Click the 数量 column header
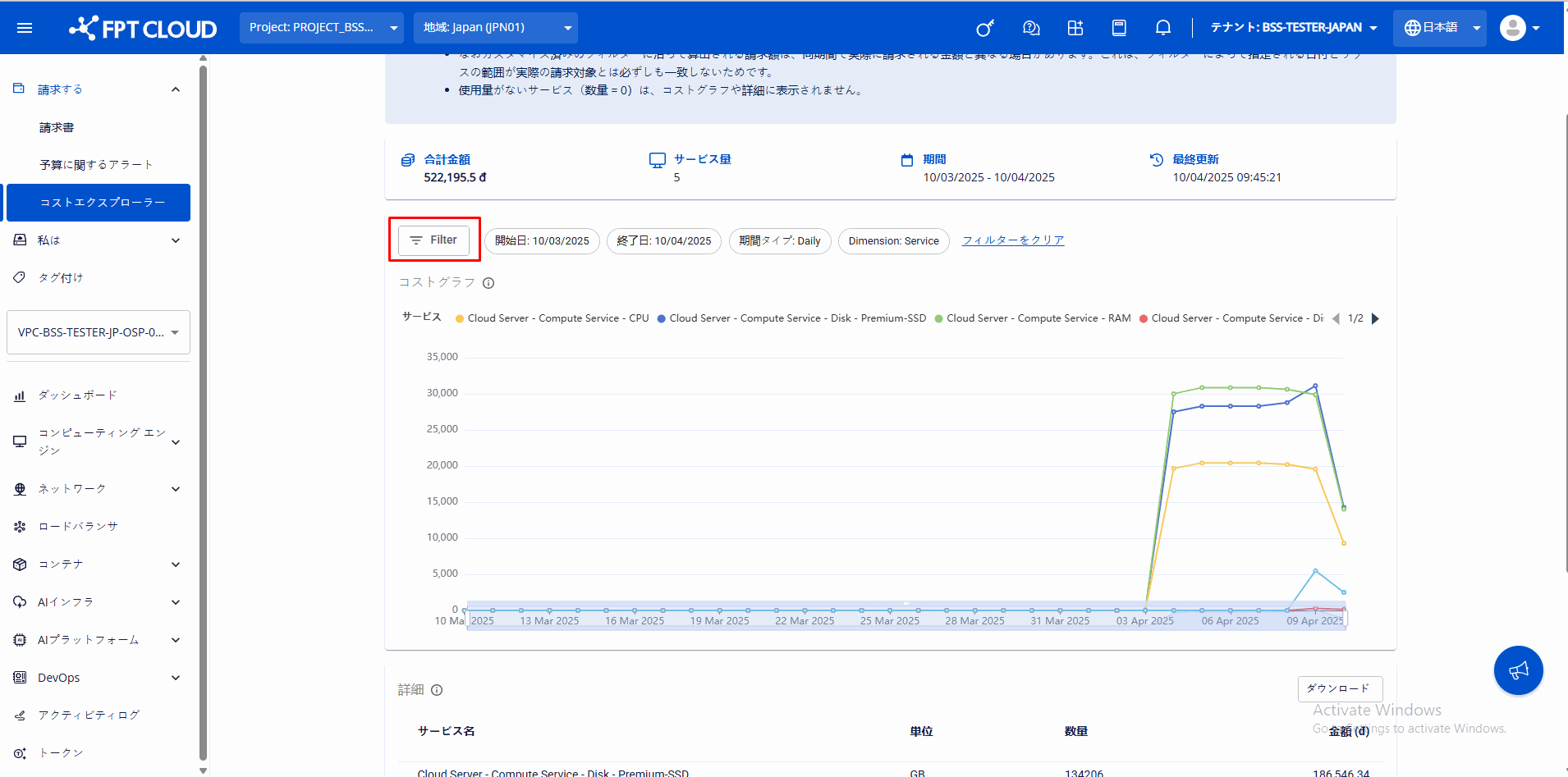The image size is (1568, 777). point(1076,731)
